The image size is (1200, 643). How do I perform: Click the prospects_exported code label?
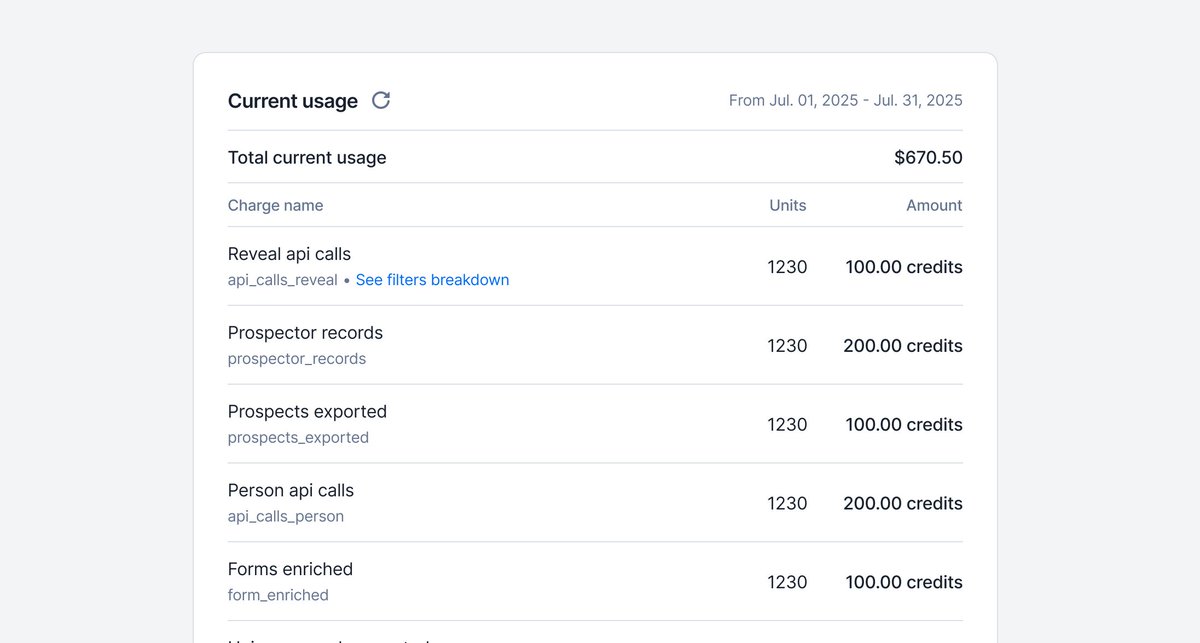[x=298, y=438]
